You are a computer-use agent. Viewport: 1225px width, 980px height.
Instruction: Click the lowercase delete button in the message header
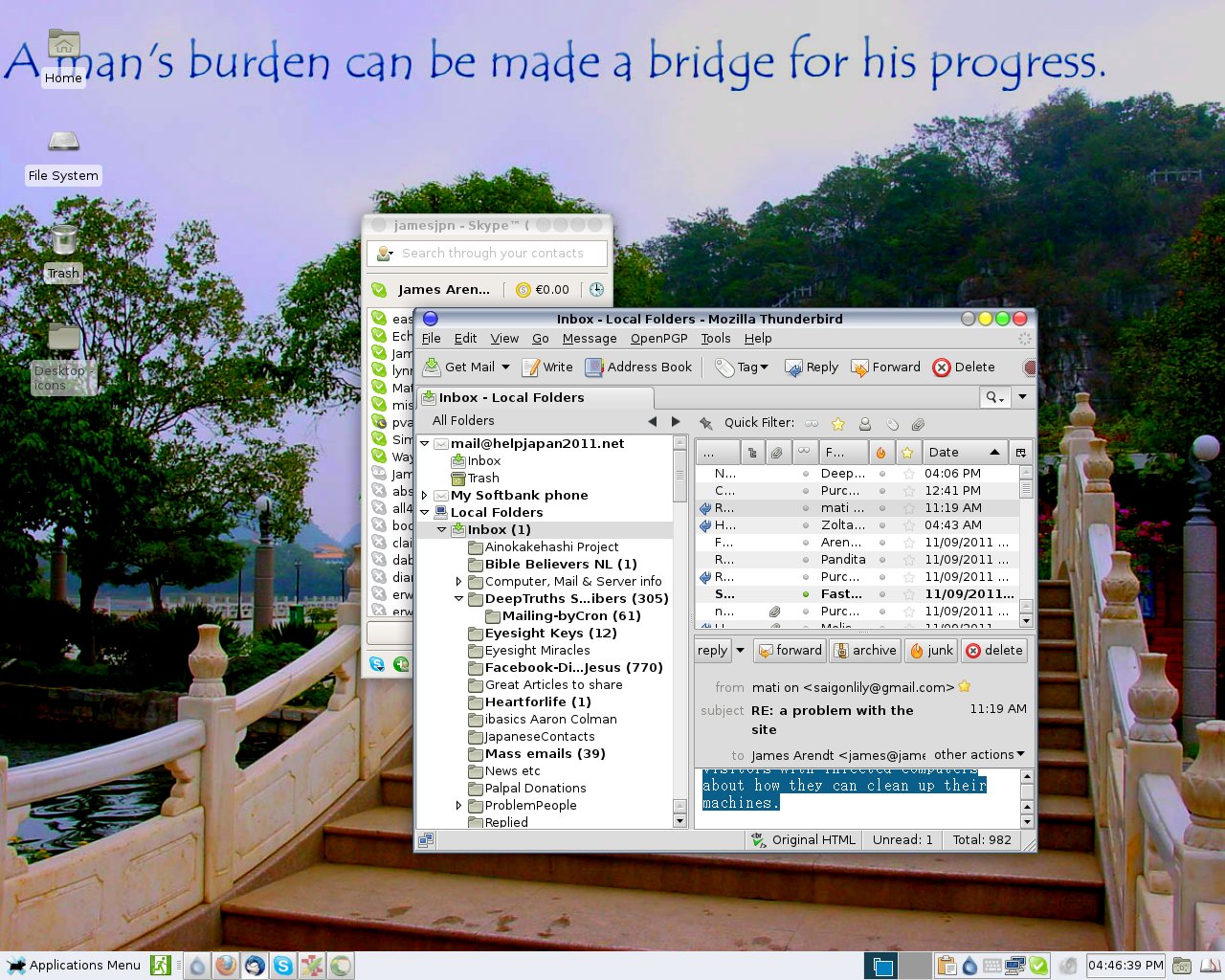pos(994,651)
